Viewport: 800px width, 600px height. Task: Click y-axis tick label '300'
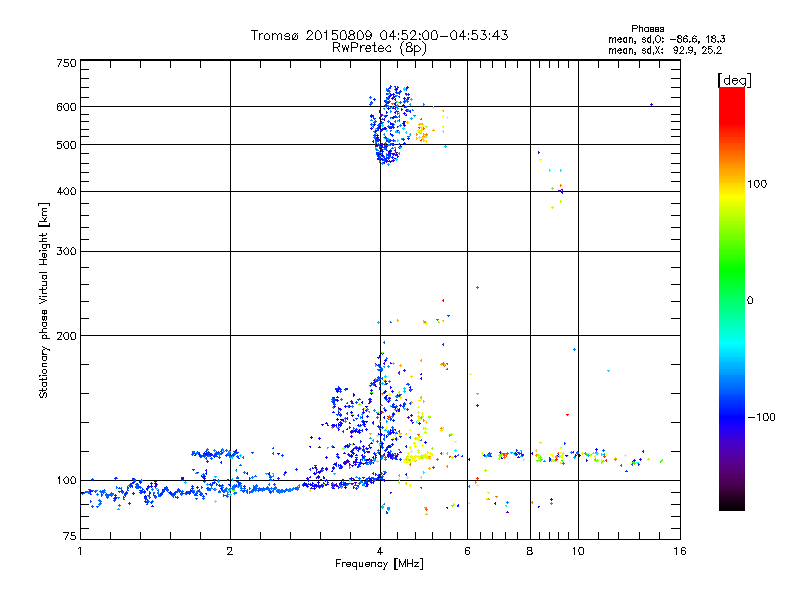tap(66, 252)
